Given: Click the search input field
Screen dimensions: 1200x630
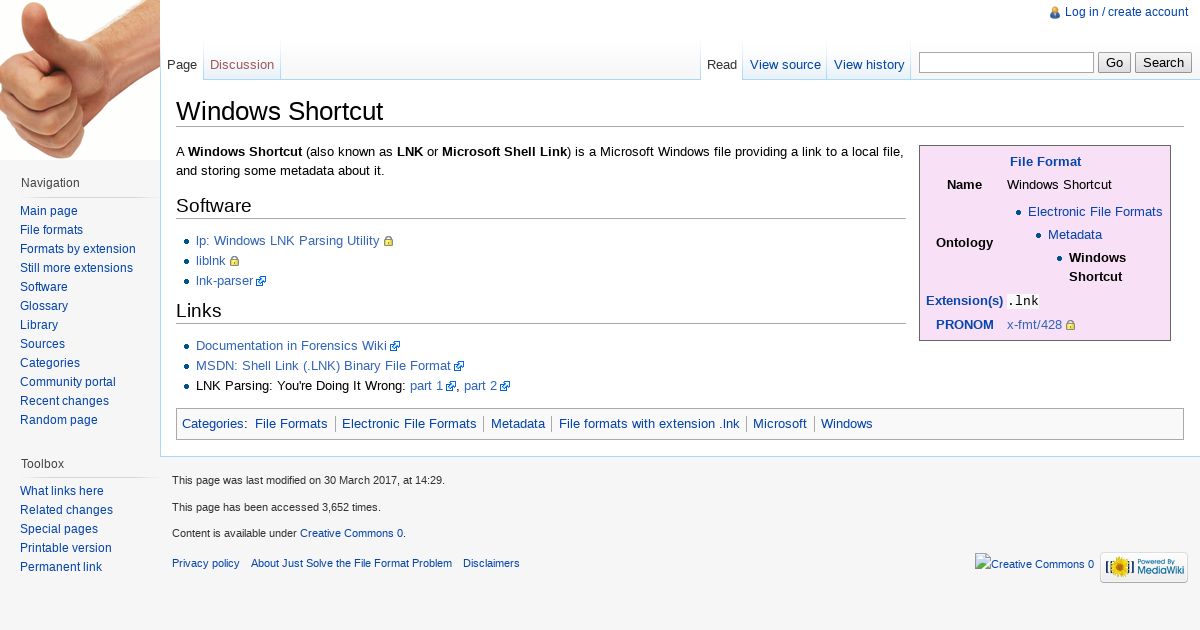Looking at the screenshot, I should click(x=1006, y=62).
